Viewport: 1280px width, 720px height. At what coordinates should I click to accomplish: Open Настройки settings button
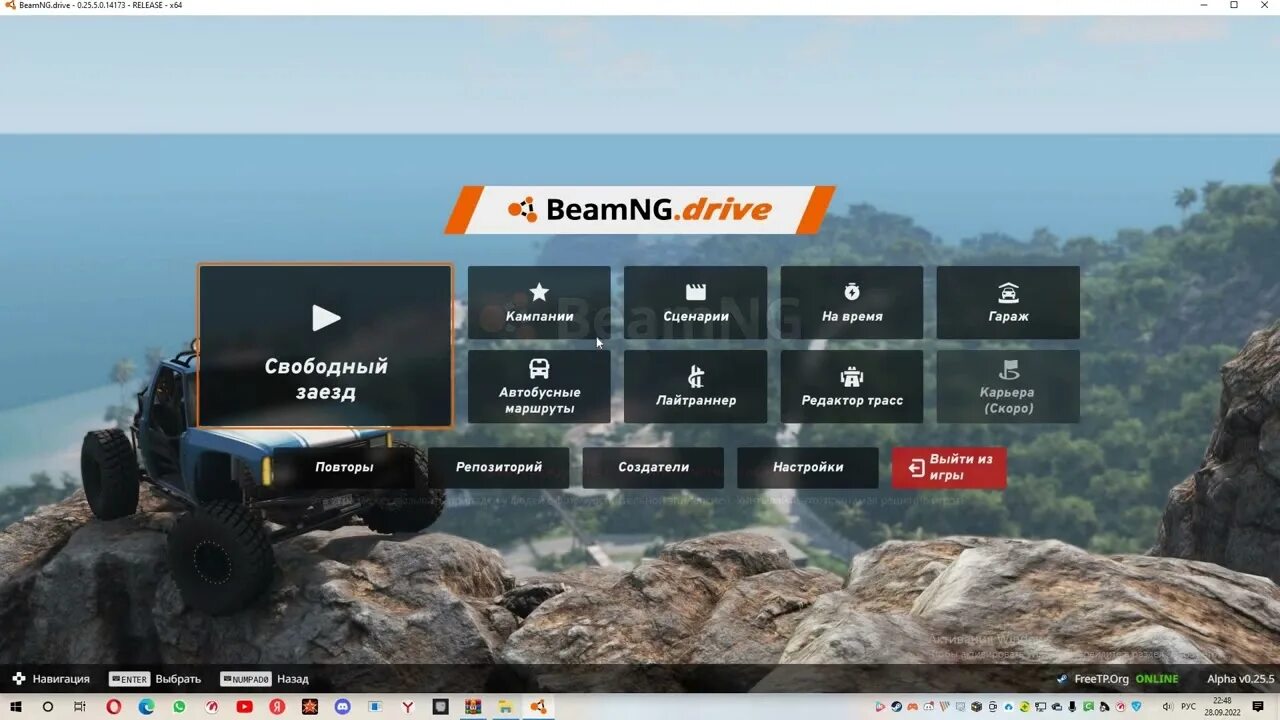click(x=808, y=467)
